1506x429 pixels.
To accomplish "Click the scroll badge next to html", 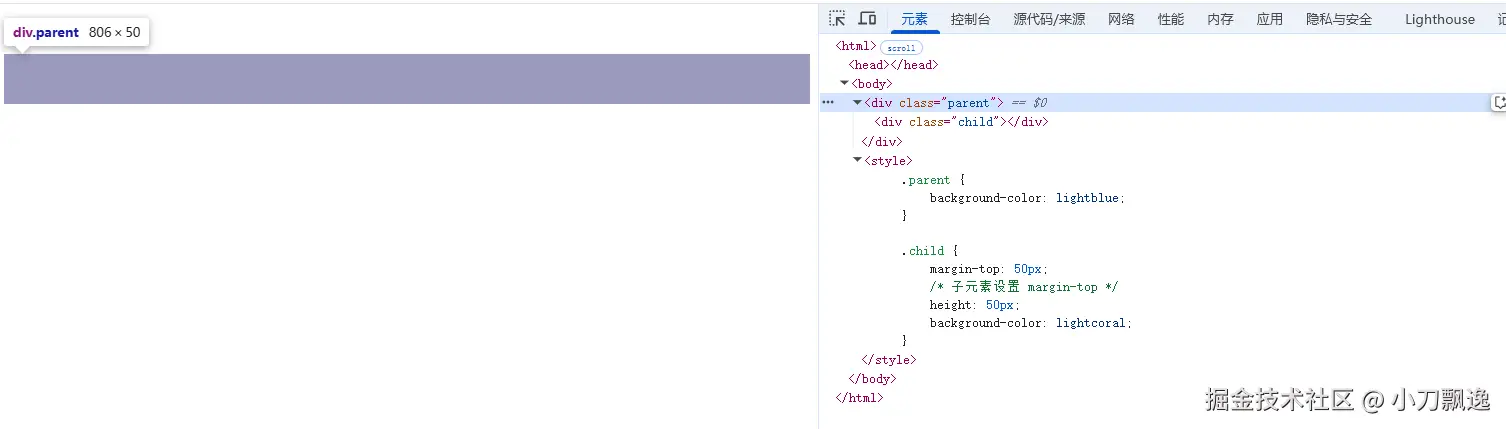I will pyautogui.click(x=901, y=47).
